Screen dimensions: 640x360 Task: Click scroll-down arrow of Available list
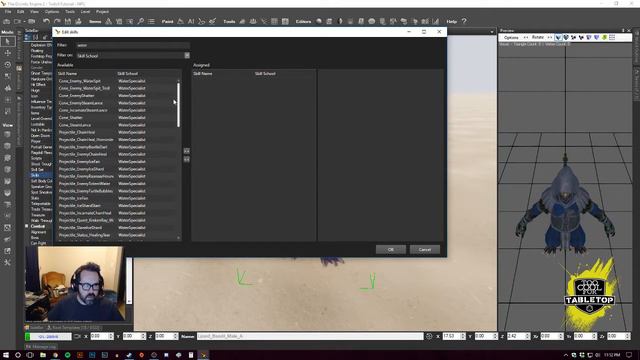pos(178,238)
